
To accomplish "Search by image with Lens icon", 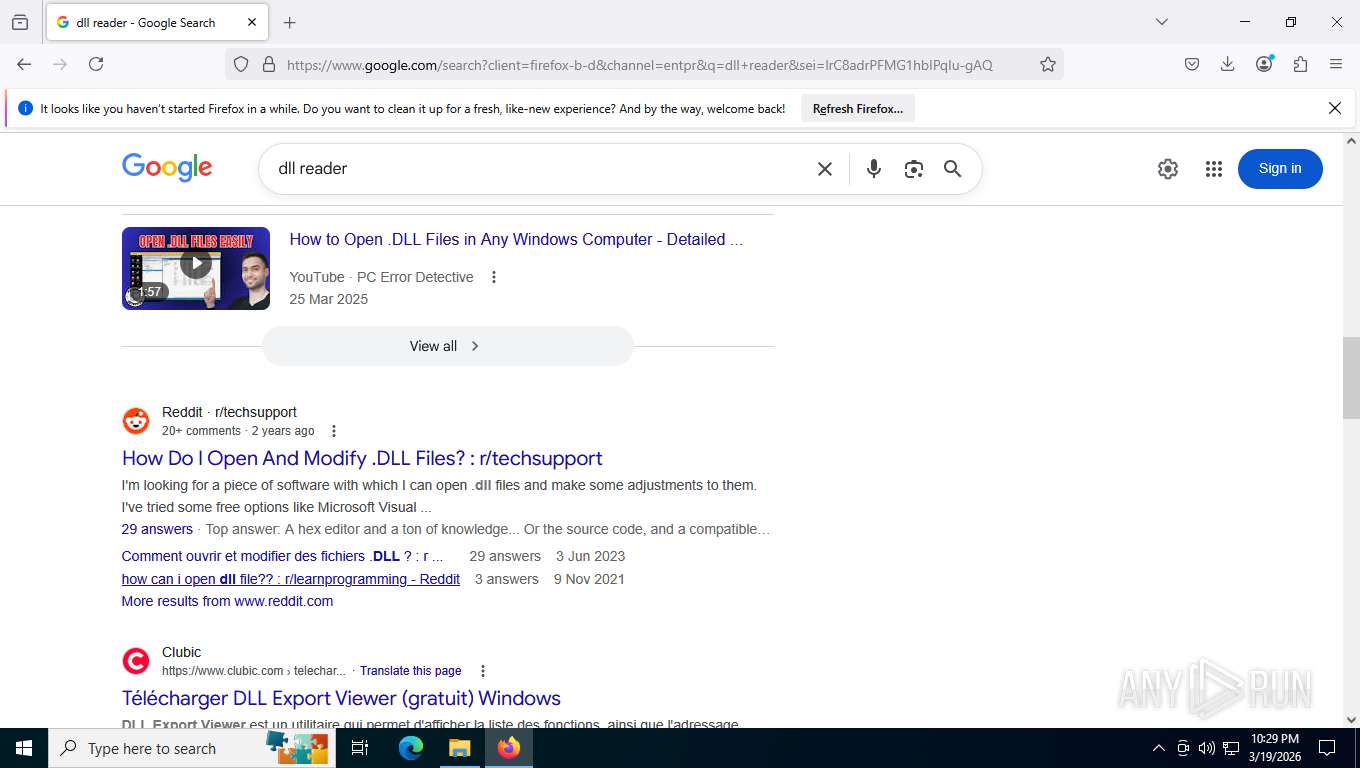I will [913, 169].
